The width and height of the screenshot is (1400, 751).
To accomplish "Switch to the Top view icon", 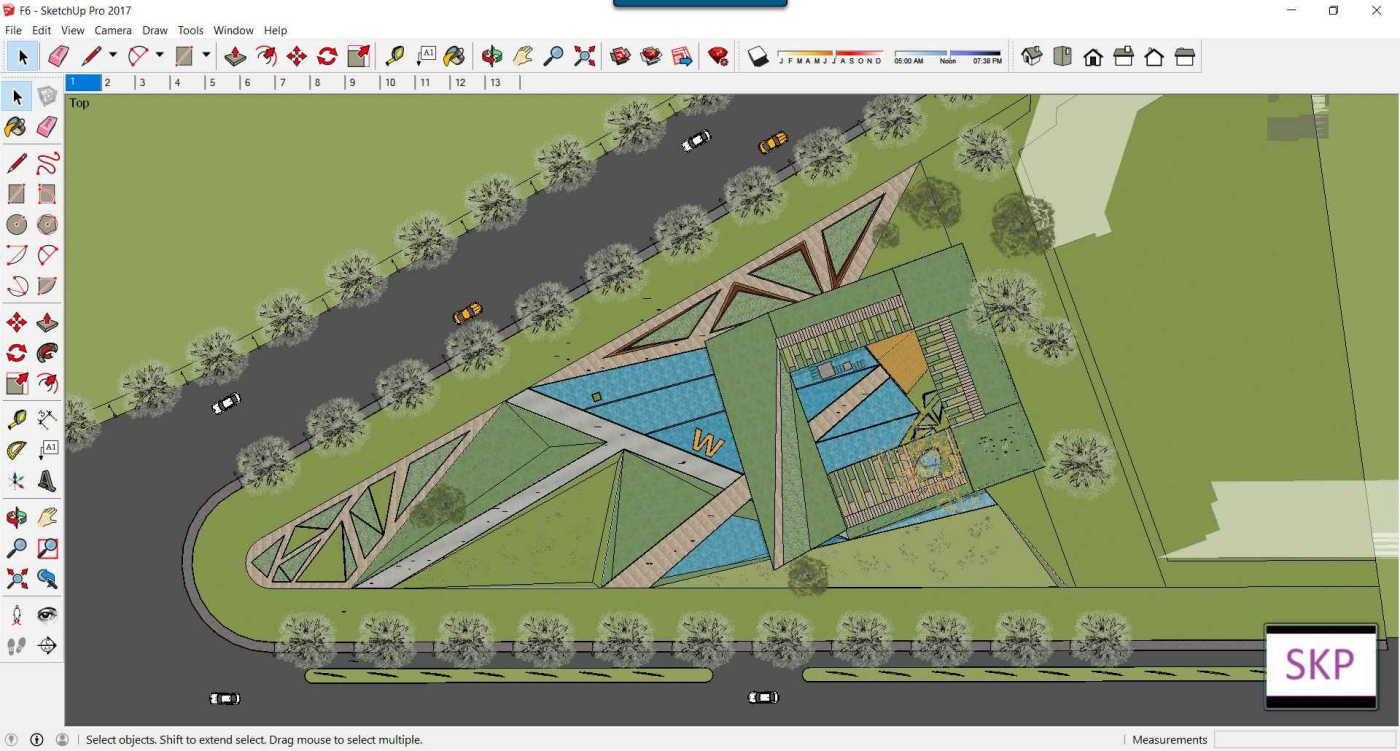I will click(1062, 56).
